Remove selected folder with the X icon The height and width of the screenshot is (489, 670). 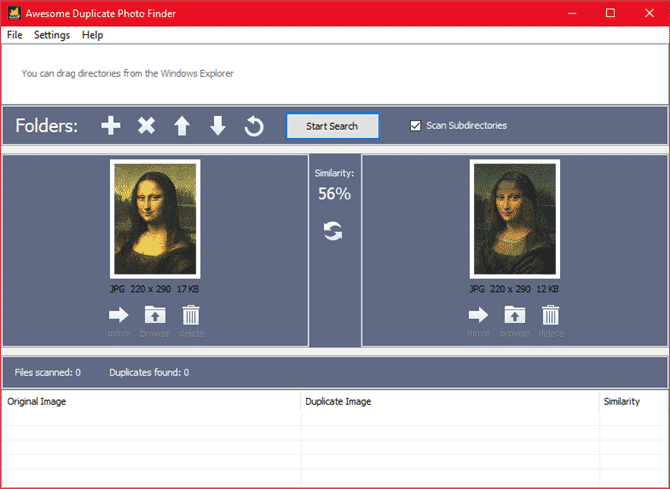click(146, 126)
